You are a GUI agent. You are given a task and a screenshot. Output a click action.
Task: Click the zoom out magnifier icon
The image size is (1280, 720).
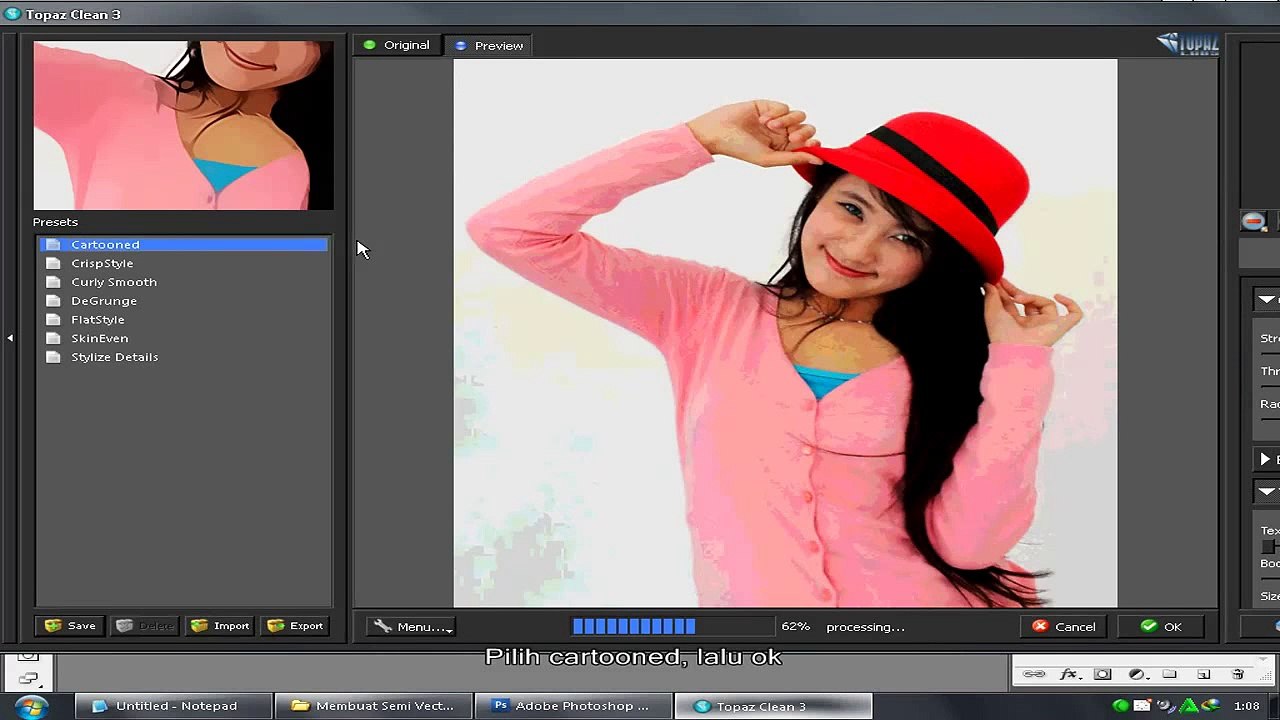click(x=1254, y=221)
